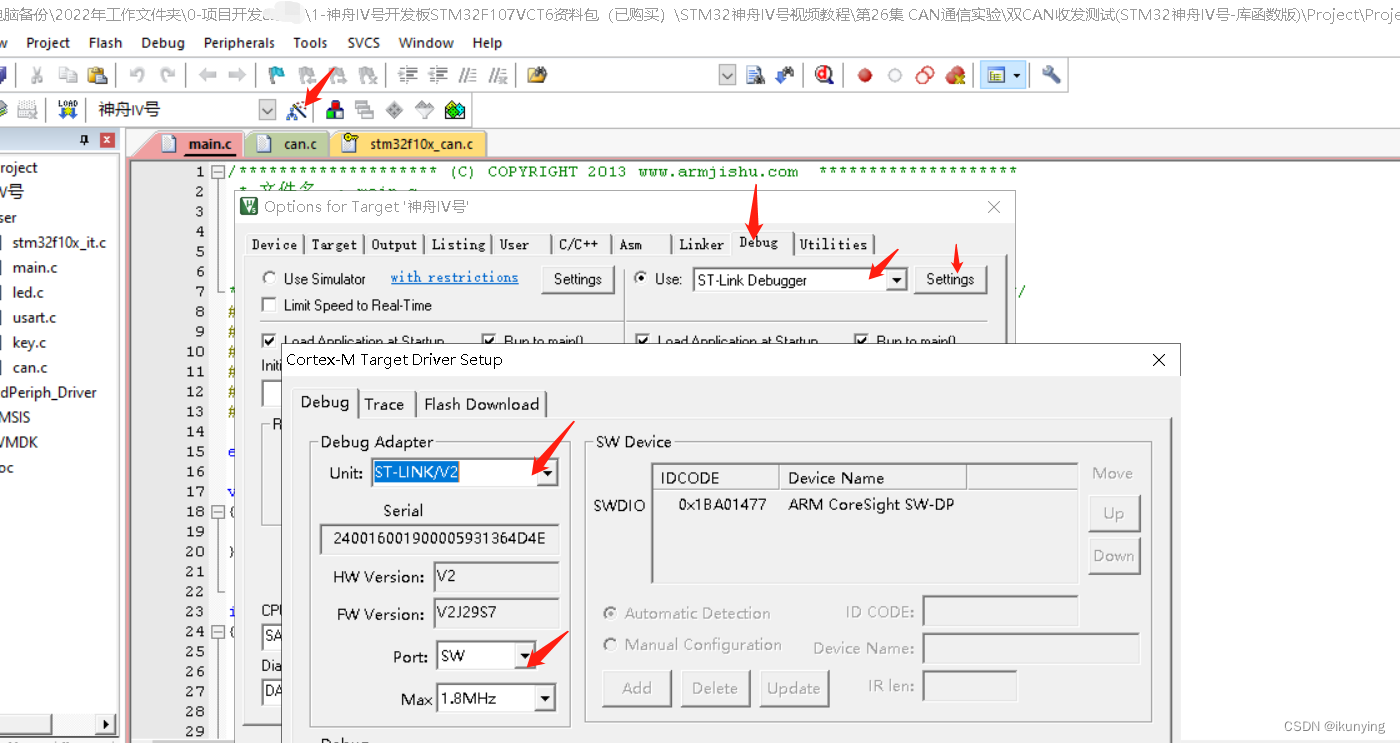Toggle left Run to main() checkbox
1400x743 pixels.
[x=488, y=340]
